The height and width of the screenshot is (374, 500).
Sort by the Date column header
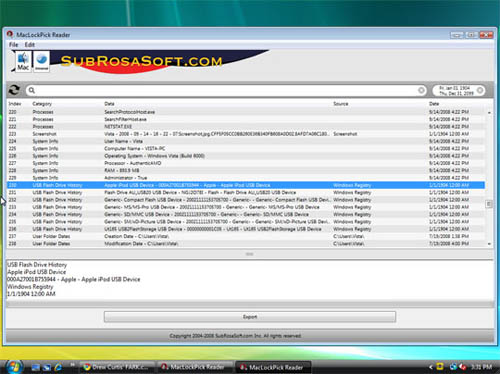[x=434, y=104]
